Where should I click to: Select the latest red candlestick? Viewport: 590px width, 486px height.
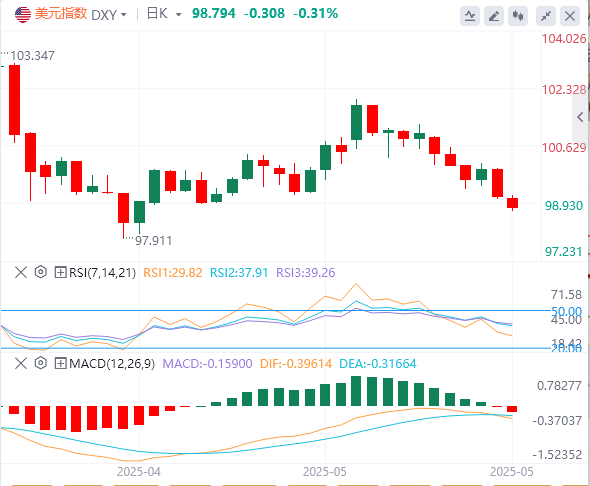[512, 203]
